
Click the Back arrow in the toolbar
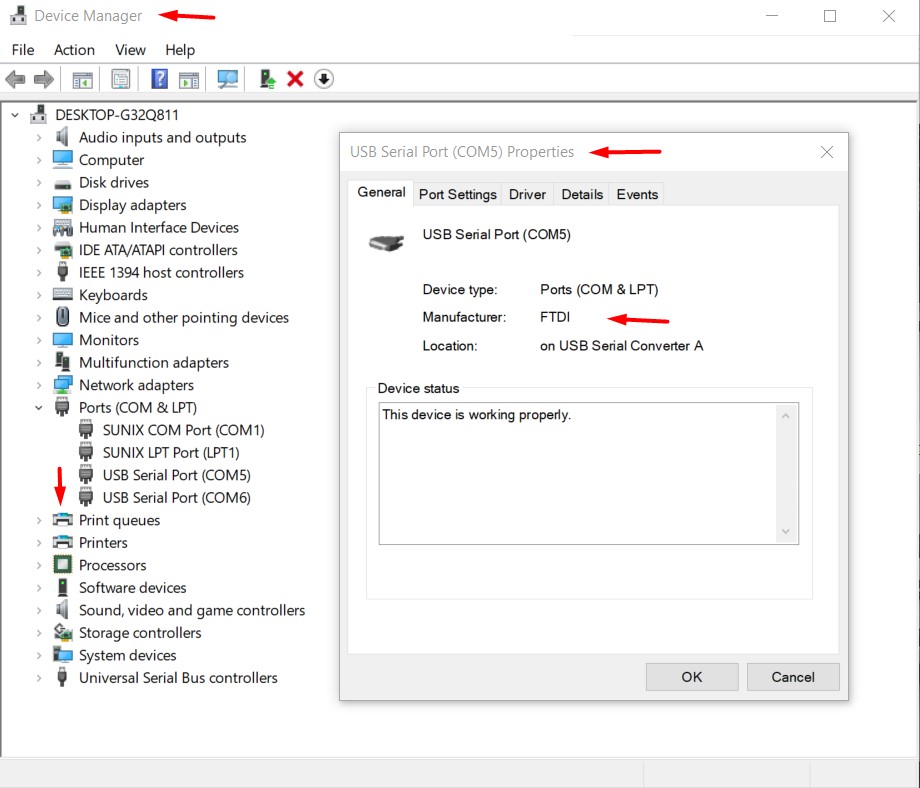15,79
